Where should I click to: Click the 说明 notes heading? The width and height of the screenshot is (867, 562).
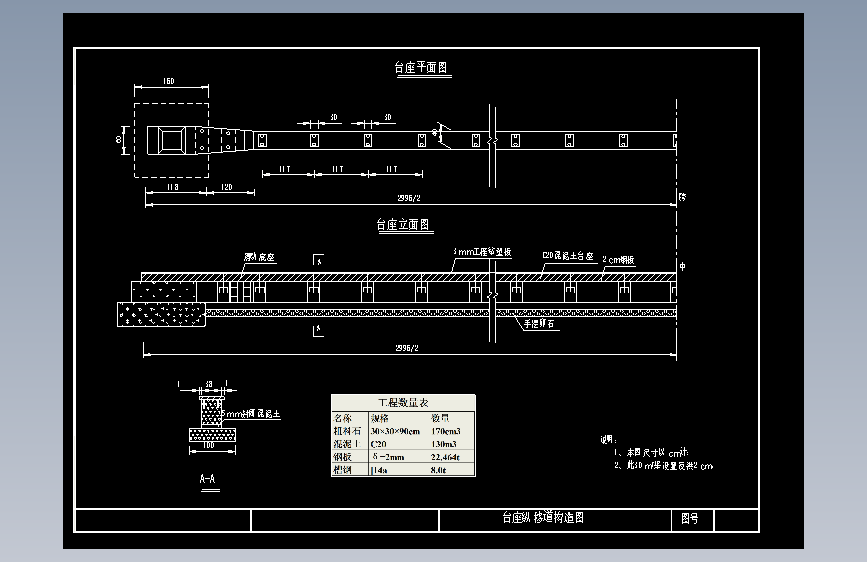coord(608,440)
